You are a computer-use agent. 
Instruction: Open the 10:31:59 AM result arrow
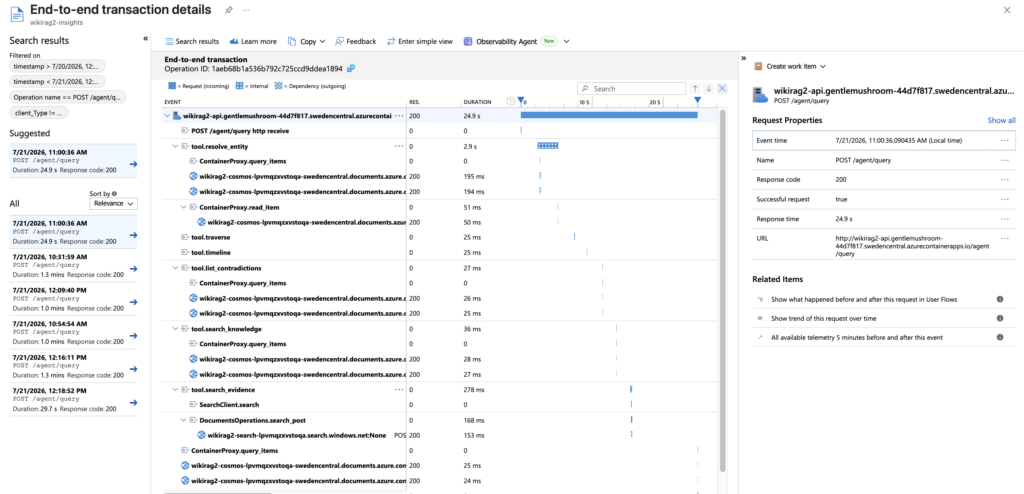(133, 269)
